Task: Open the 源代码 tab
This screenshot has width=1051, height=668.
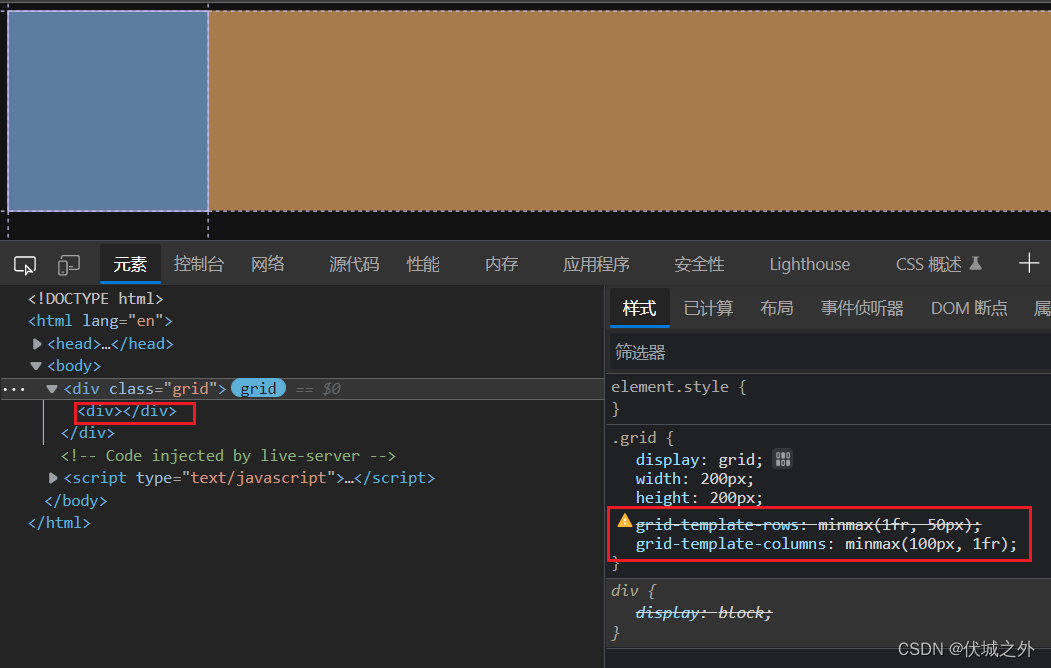Action: click(354, 264)
